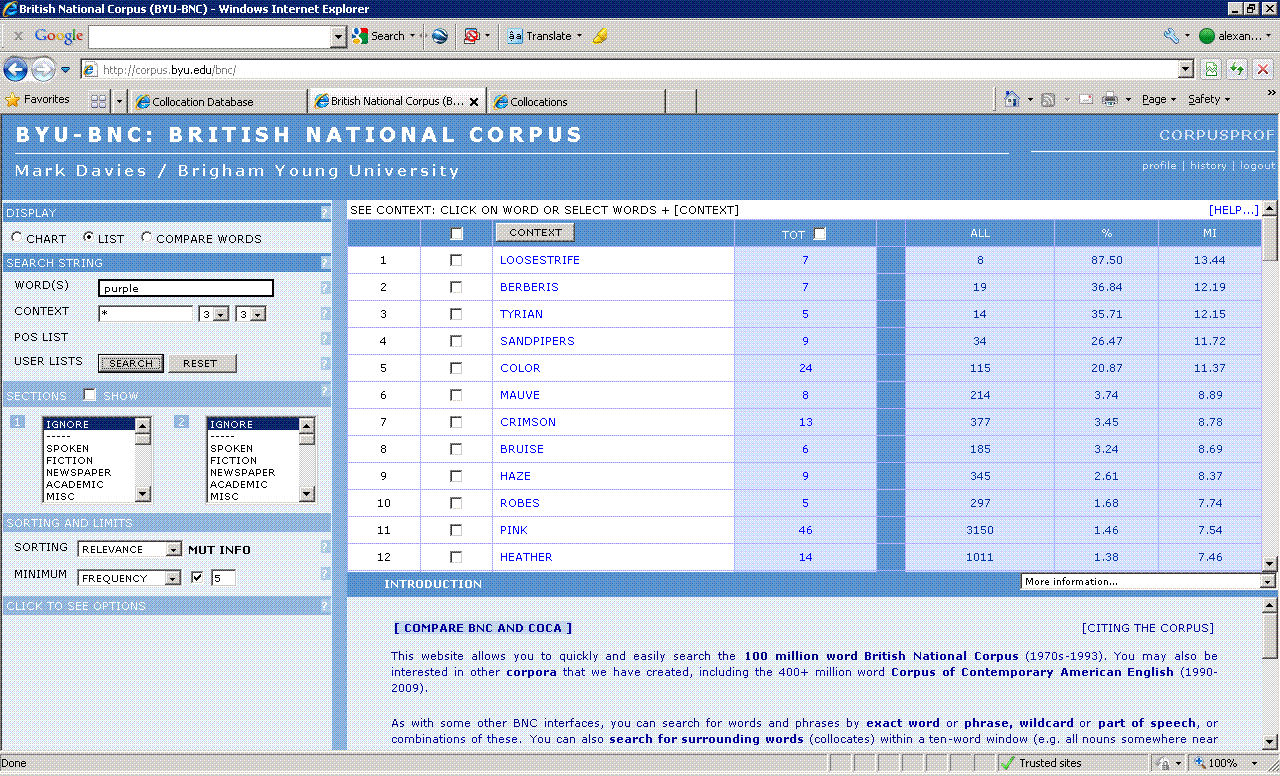The height and width of the screenshot is (776, 1280).
Task: Toggle the select-all checkbox beside CONTEXT button
Action: tap(457, 234)
